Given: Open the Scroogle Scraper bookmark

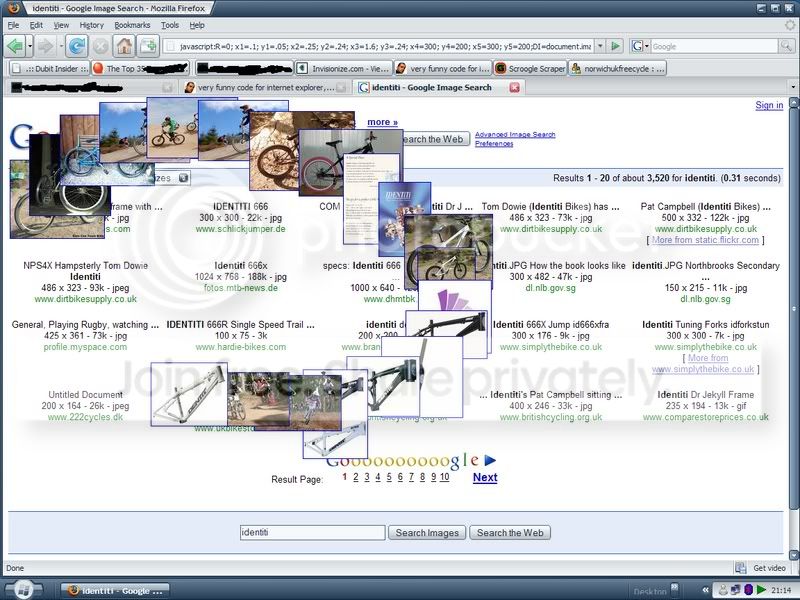Looking at the screenshot, I should tap(530, 68).
